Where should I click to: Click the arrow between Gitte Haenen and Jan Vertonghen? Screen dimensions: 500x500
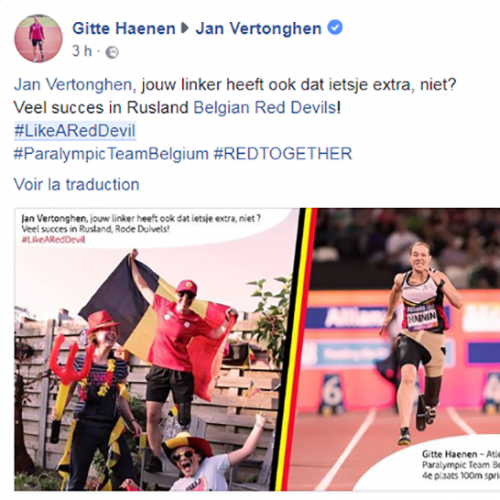[x=185, y=28]
